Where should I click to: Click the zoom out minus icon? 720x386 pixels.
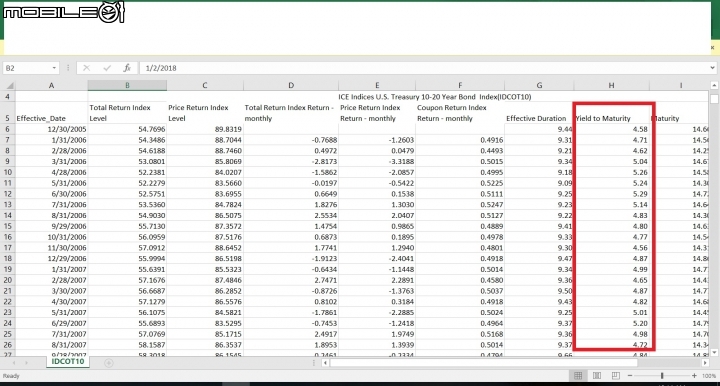pyautogui.click(x=630, y=376)
